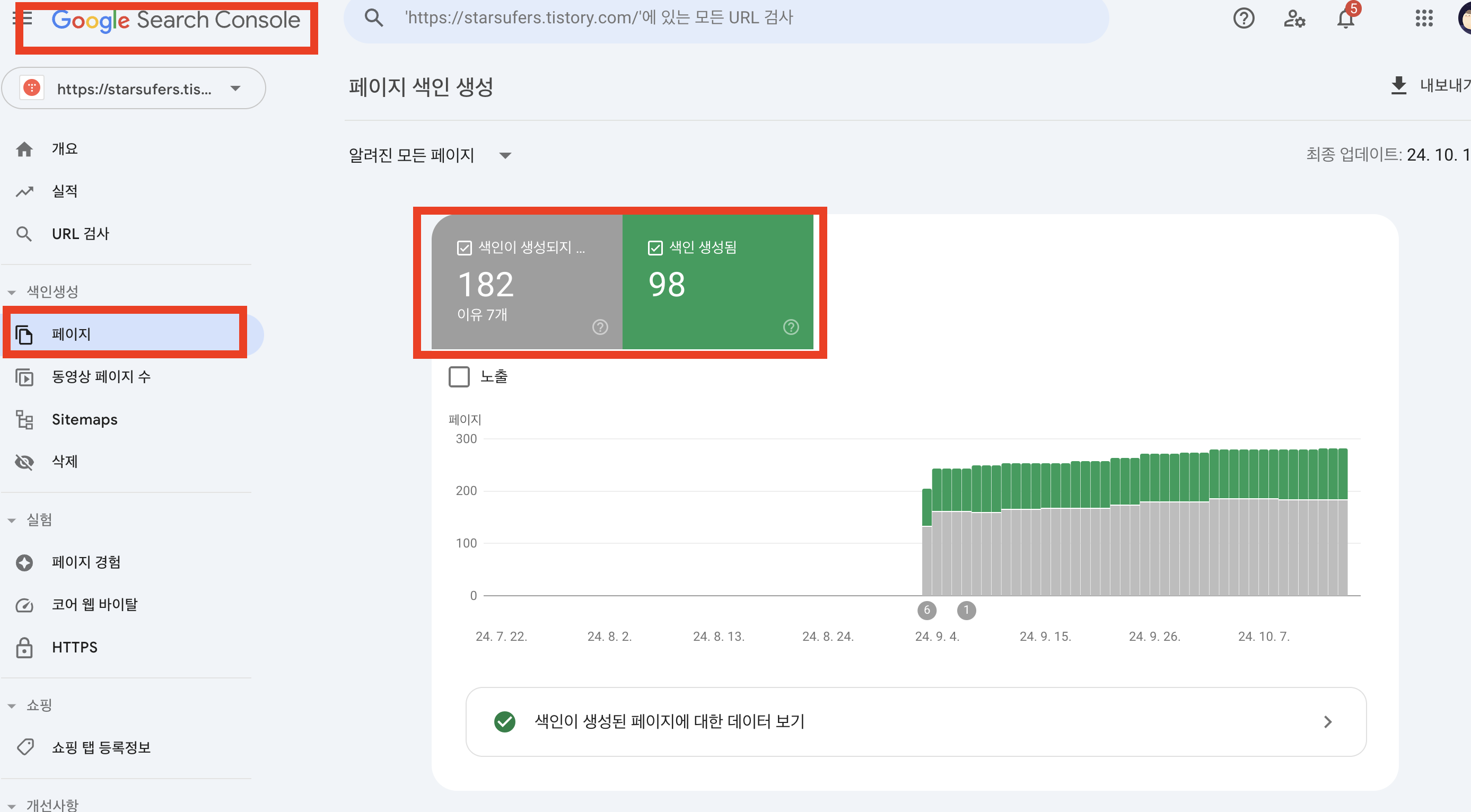Image resolution: width=1471 pixels, height=812 pixels.
Task: Toggle the 색인이 생성되지 checkbox
Action: (464, 248)
